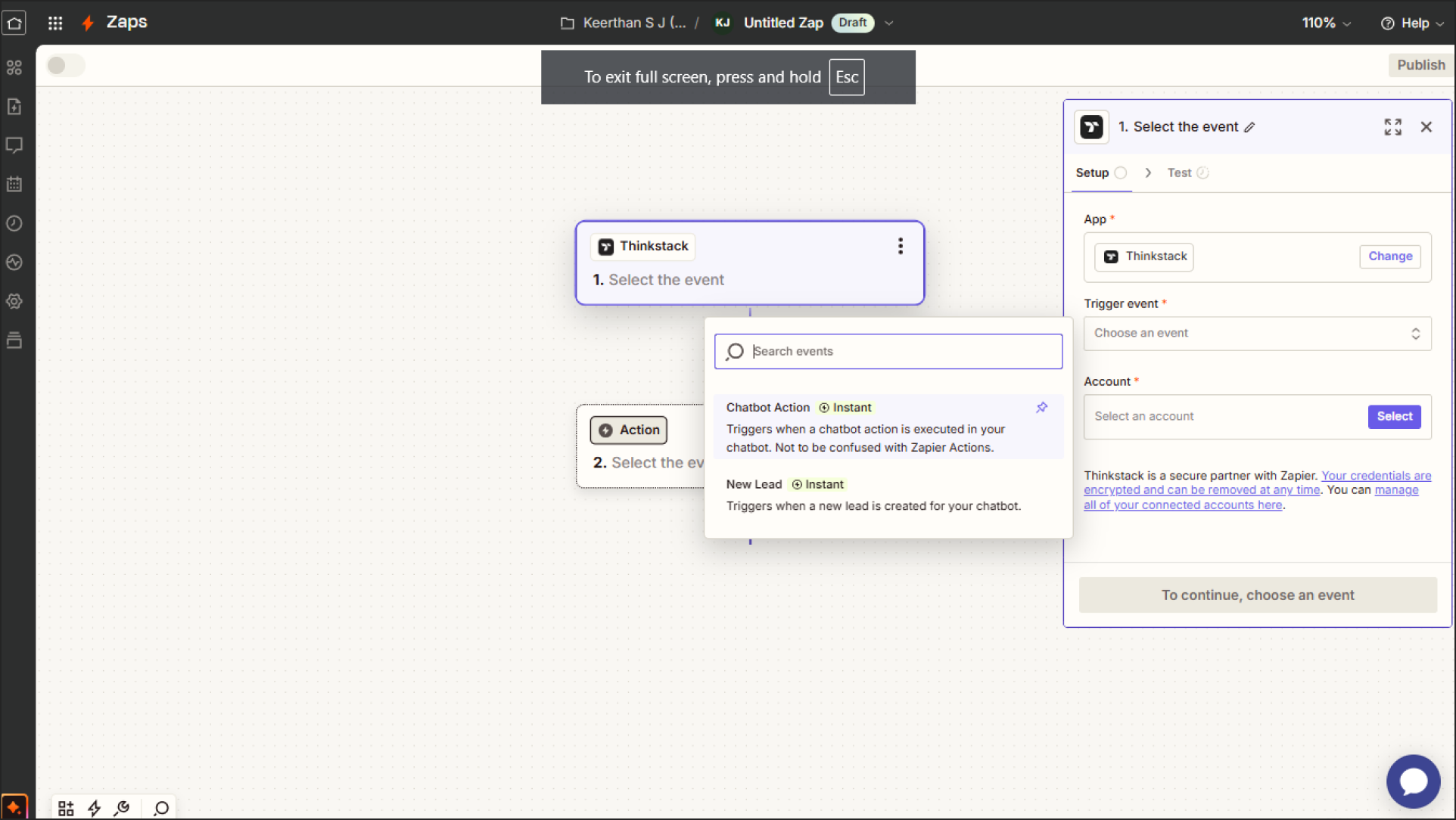Click the Zaps lightning bolt logo

pyautogui.click(x=88, y=23)
